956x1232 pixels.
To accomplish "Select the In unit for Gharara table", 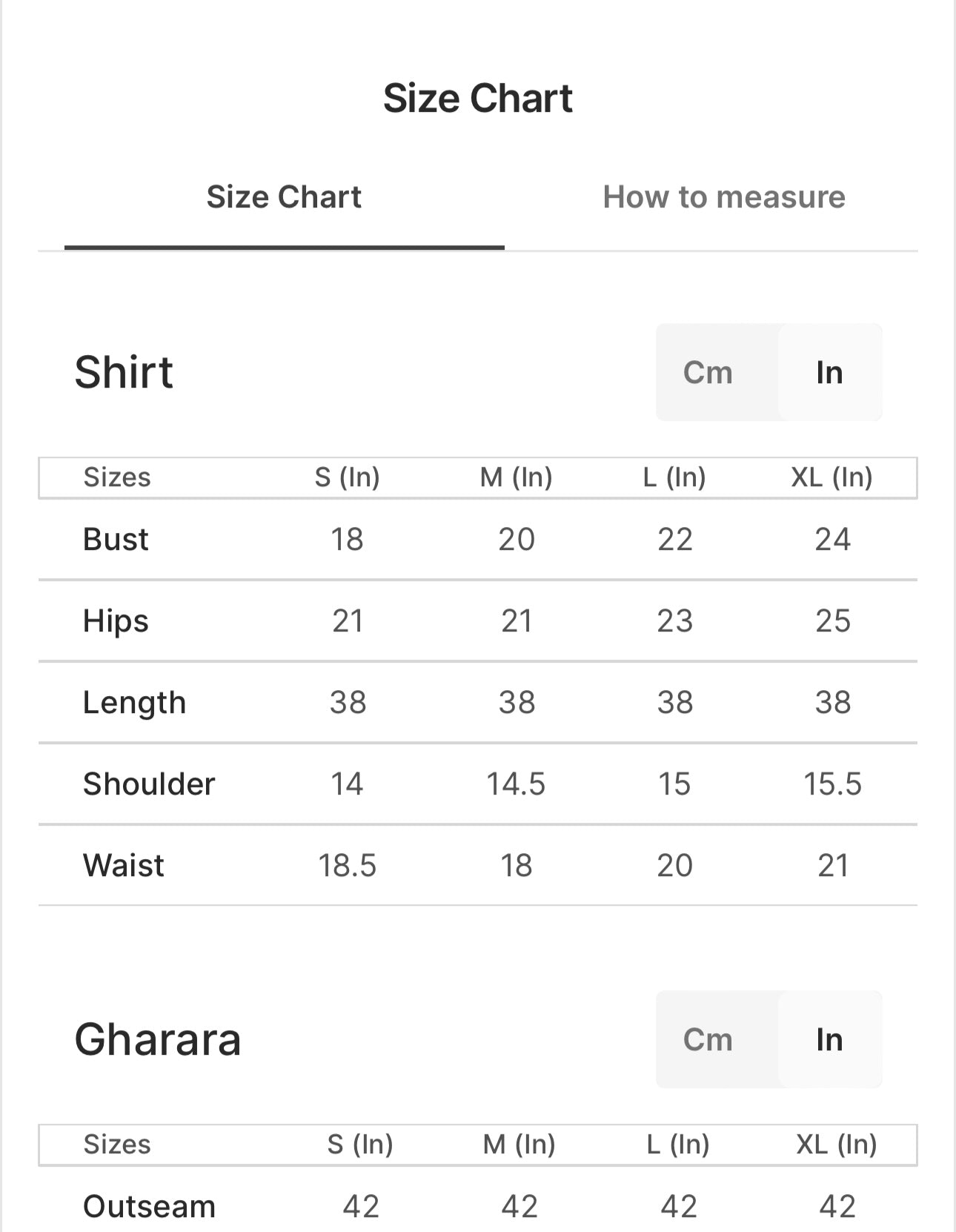I will 829,1039.
